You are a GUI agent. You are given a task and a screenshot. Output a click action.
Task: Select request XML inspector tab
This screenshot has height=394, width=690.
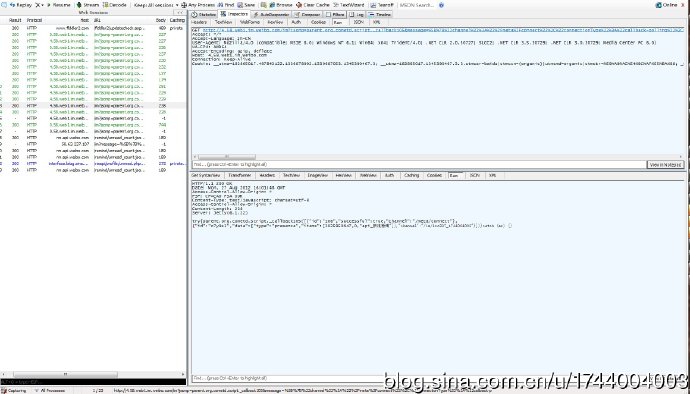pos(376,22)
